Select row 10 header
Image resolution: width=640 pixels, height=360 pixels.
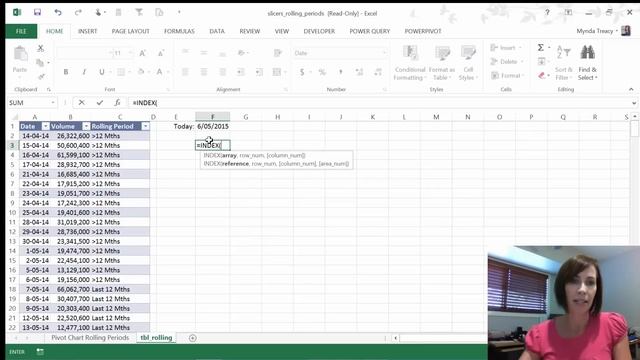click(x=12, y=212)
